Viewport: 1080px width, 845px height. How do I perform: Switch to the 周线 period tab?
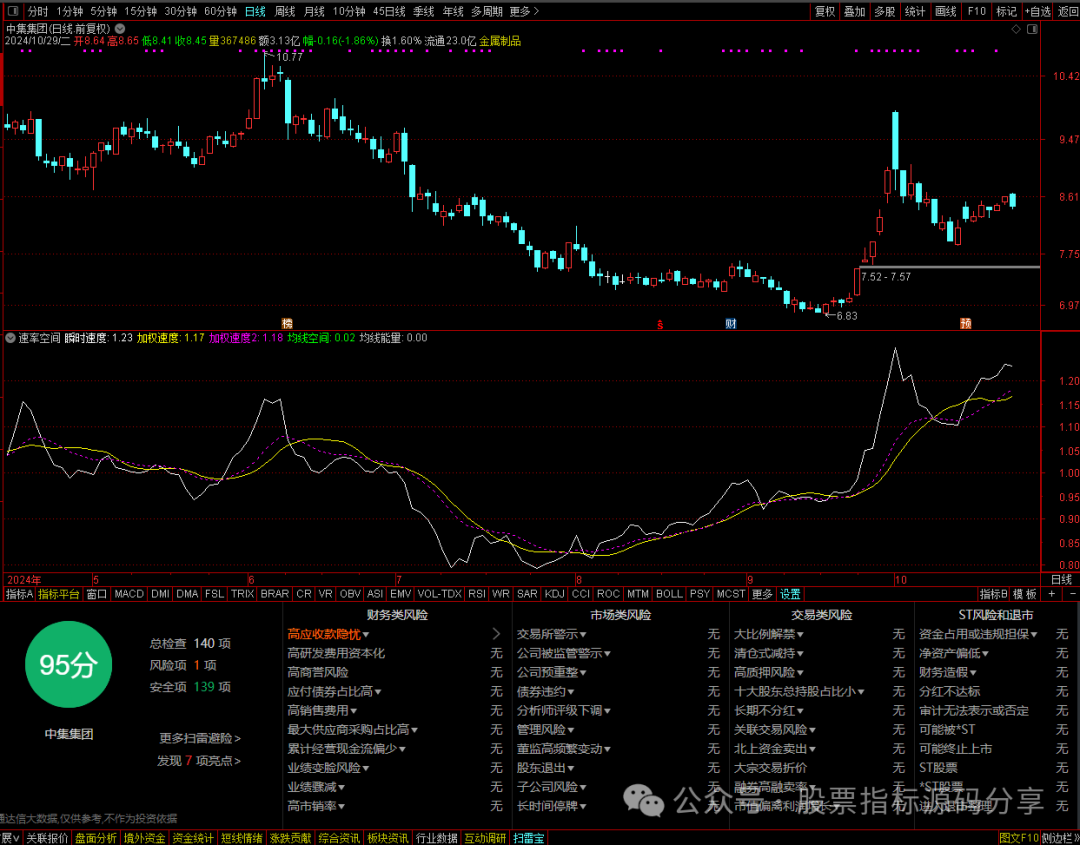(284, 11)
